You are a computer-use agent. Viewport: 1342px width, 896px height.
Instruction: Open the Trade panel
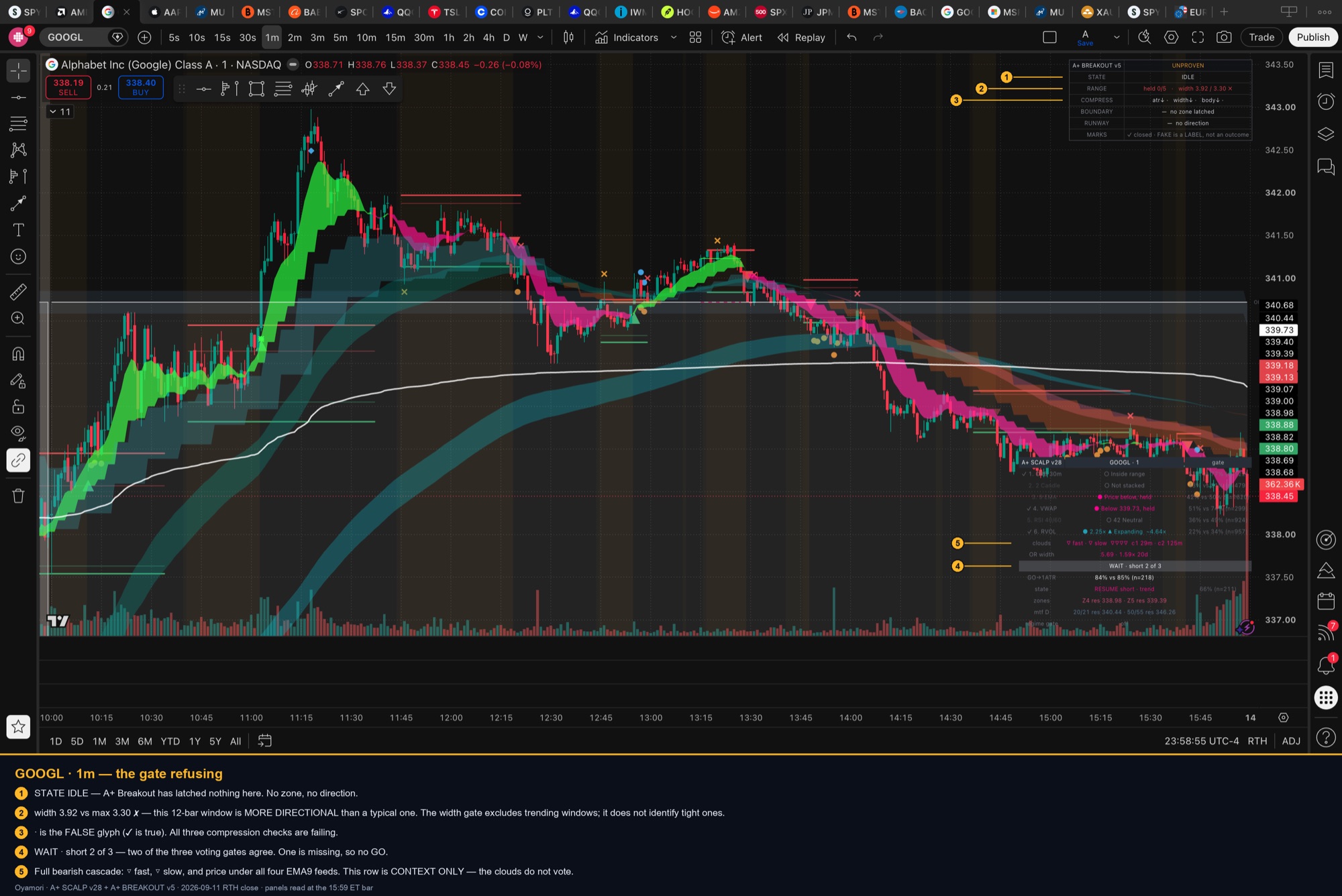coord(1261,38)
